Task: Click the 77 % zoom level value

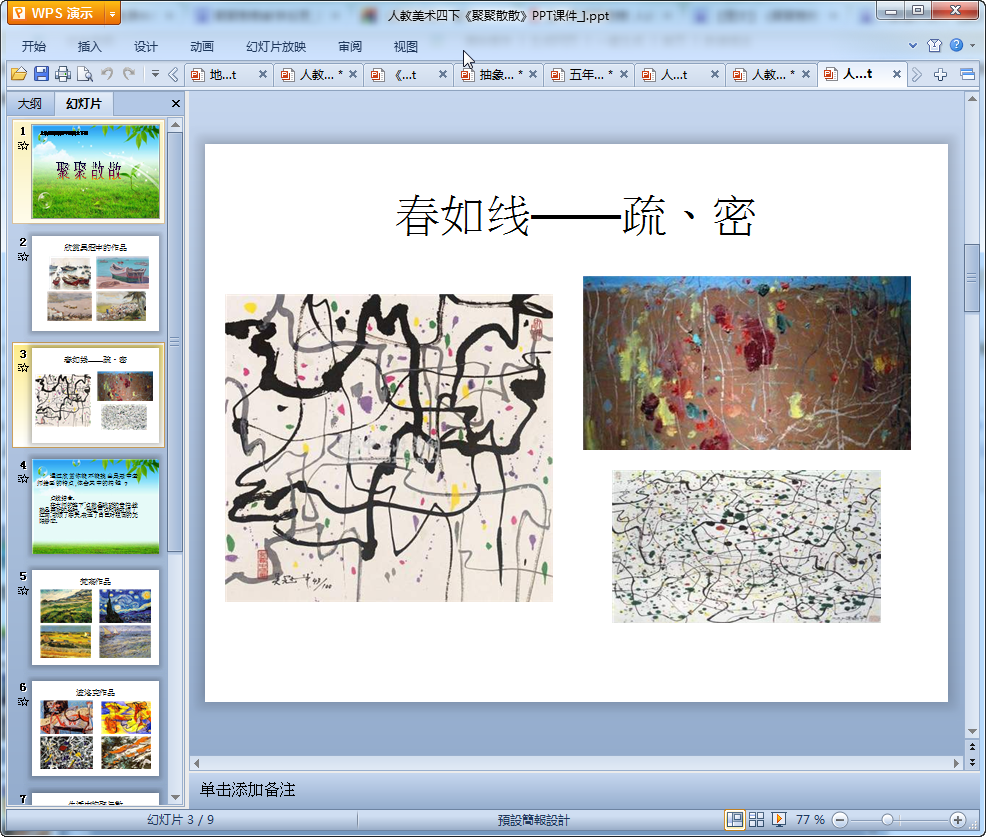Action: coord(810,819)
